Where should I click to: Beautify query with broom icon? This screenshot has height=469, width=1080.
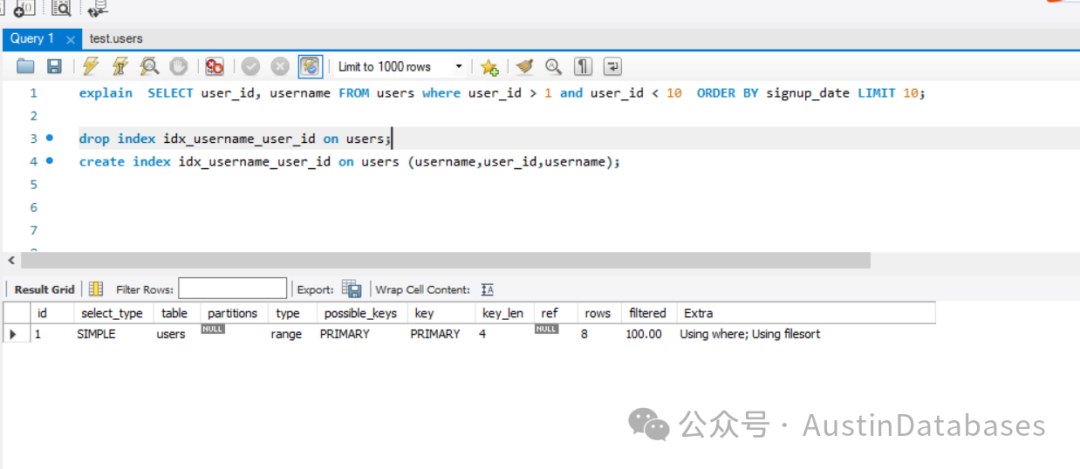(525, 66)
